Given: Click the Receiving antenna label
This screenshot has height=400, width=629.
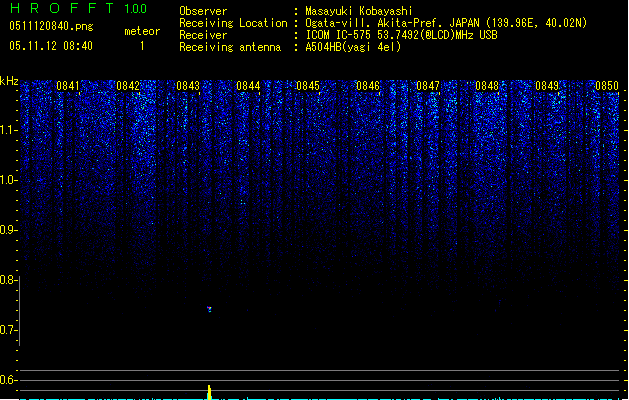Looking at the screenshot, I should [x=230, y=47].
